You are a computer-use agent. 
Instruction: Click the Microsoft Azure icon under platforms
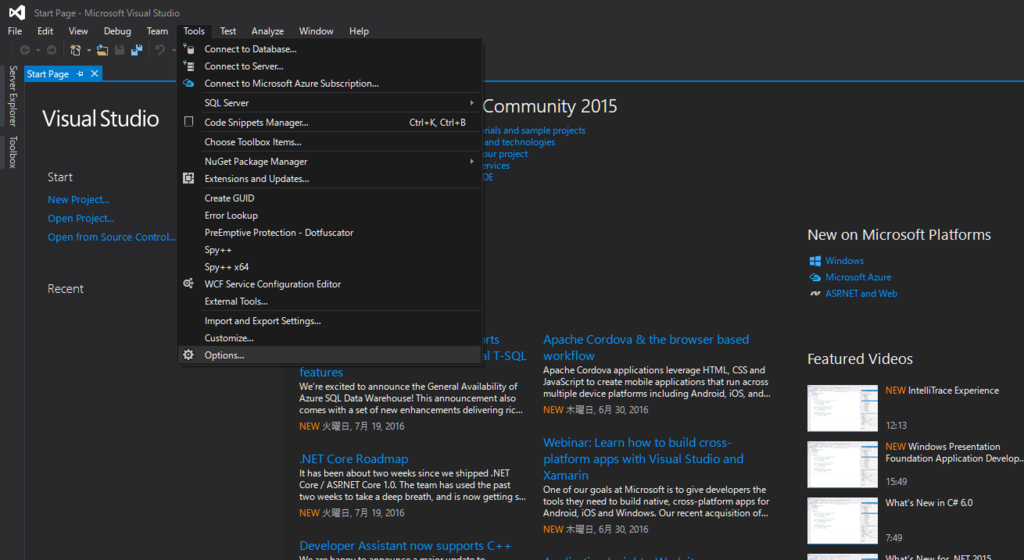coord(815,277)
